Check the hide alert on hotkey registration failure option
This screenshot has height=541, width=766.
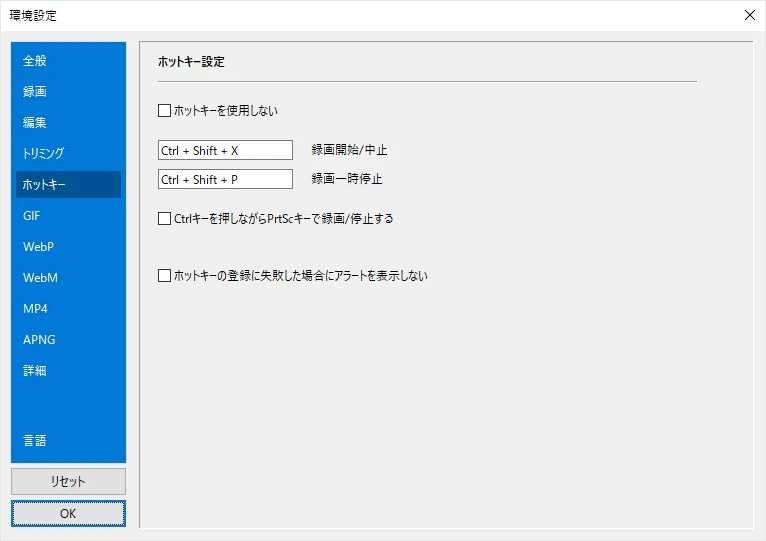click(165, 276)
